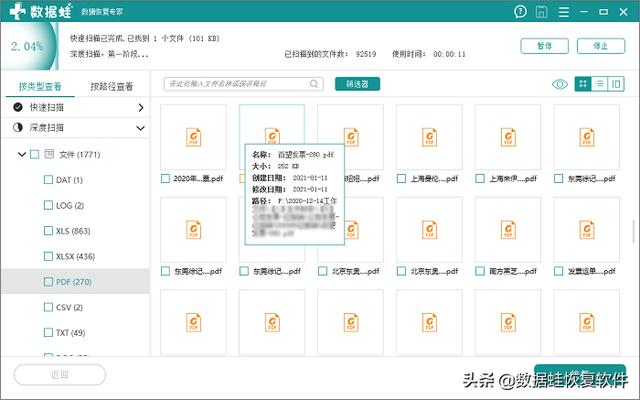Tick the CSV (2) checkbox
The width and height of the screenshot is (640, 400).
(x=48, y=307)
